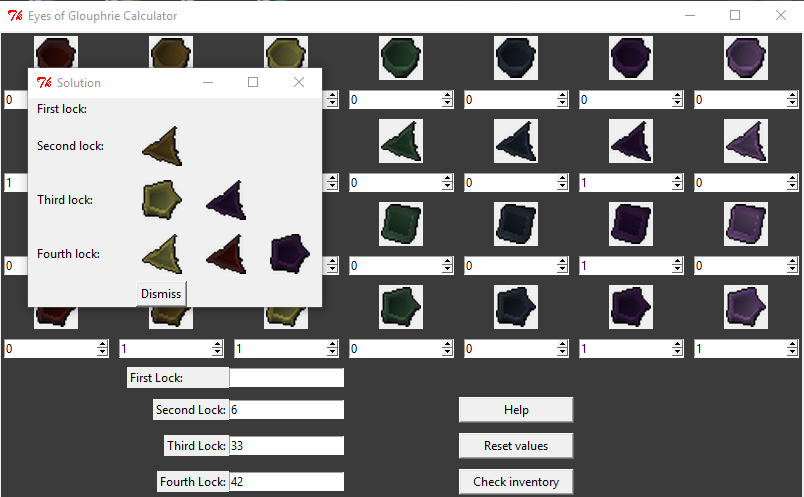Click the blue triangle token icon
Viewport: 804px width, 497px height.
(516, 141)
